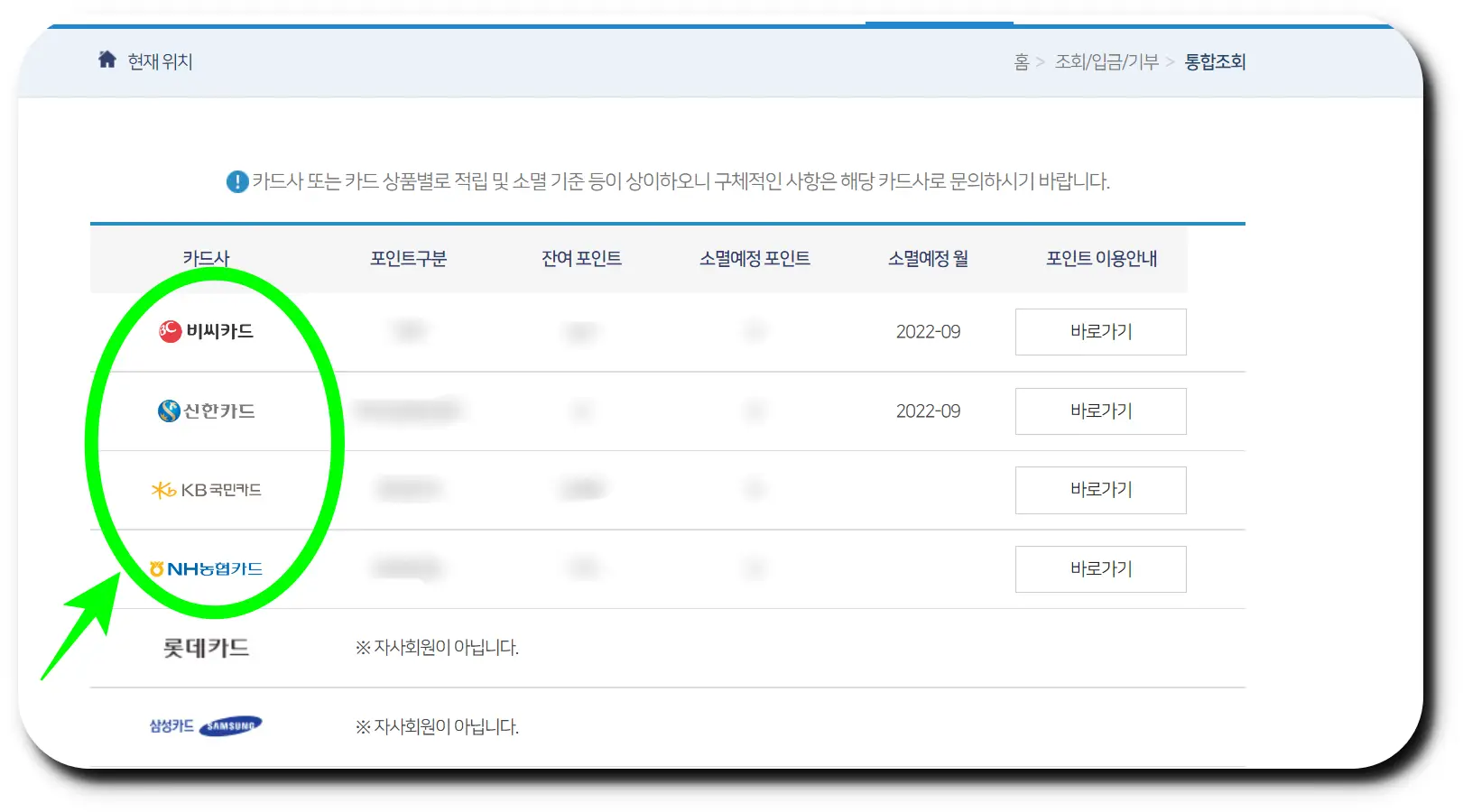Screen dimensions: 1463x812
Task: Open 바로가기 for 비씨카드 row
Action: [1101, 332]
